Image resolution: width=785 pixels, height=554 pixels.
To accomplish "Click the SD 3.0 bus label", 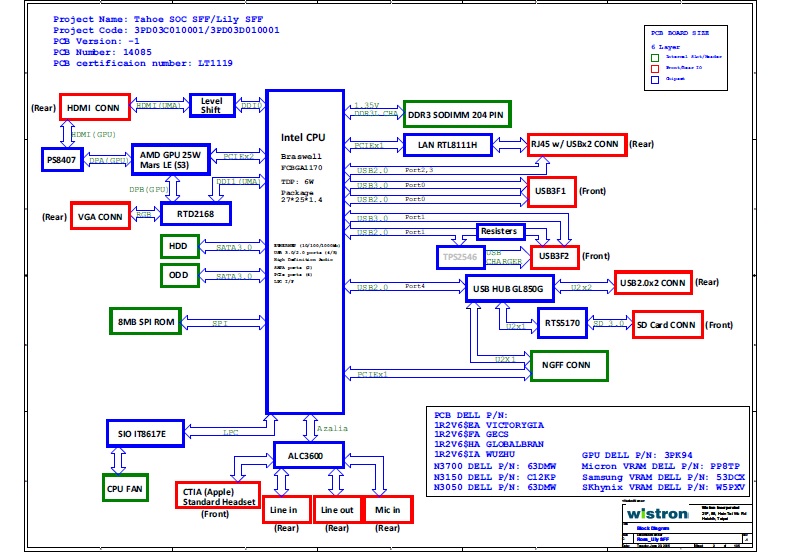I will (609, 323).
